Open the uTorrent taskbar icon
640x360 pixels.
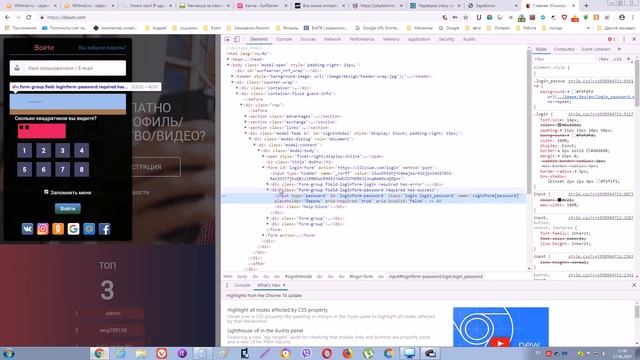click(x=368, y=353)
